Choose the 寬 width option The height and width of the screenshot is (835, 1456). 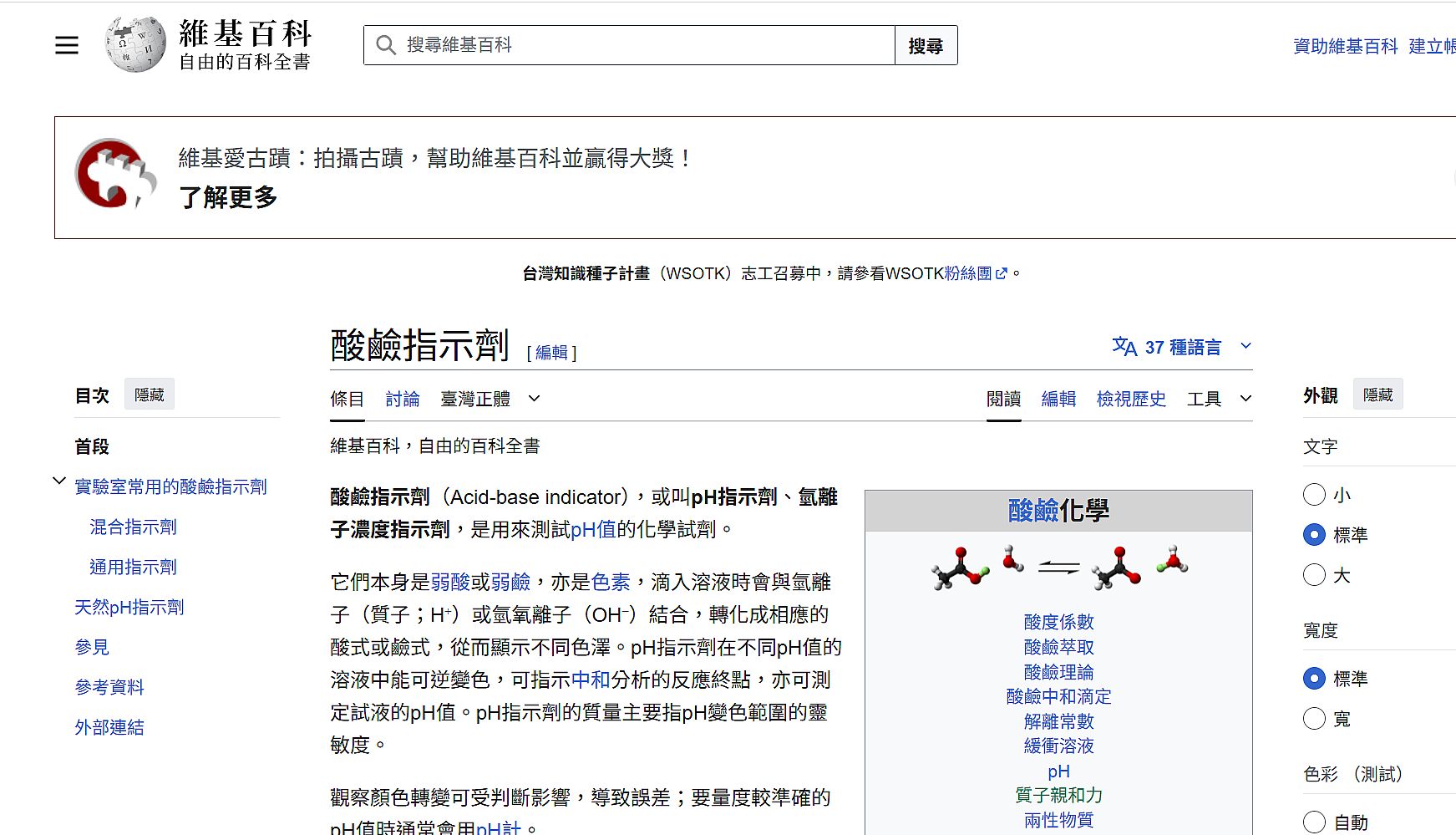(1314, 719)
